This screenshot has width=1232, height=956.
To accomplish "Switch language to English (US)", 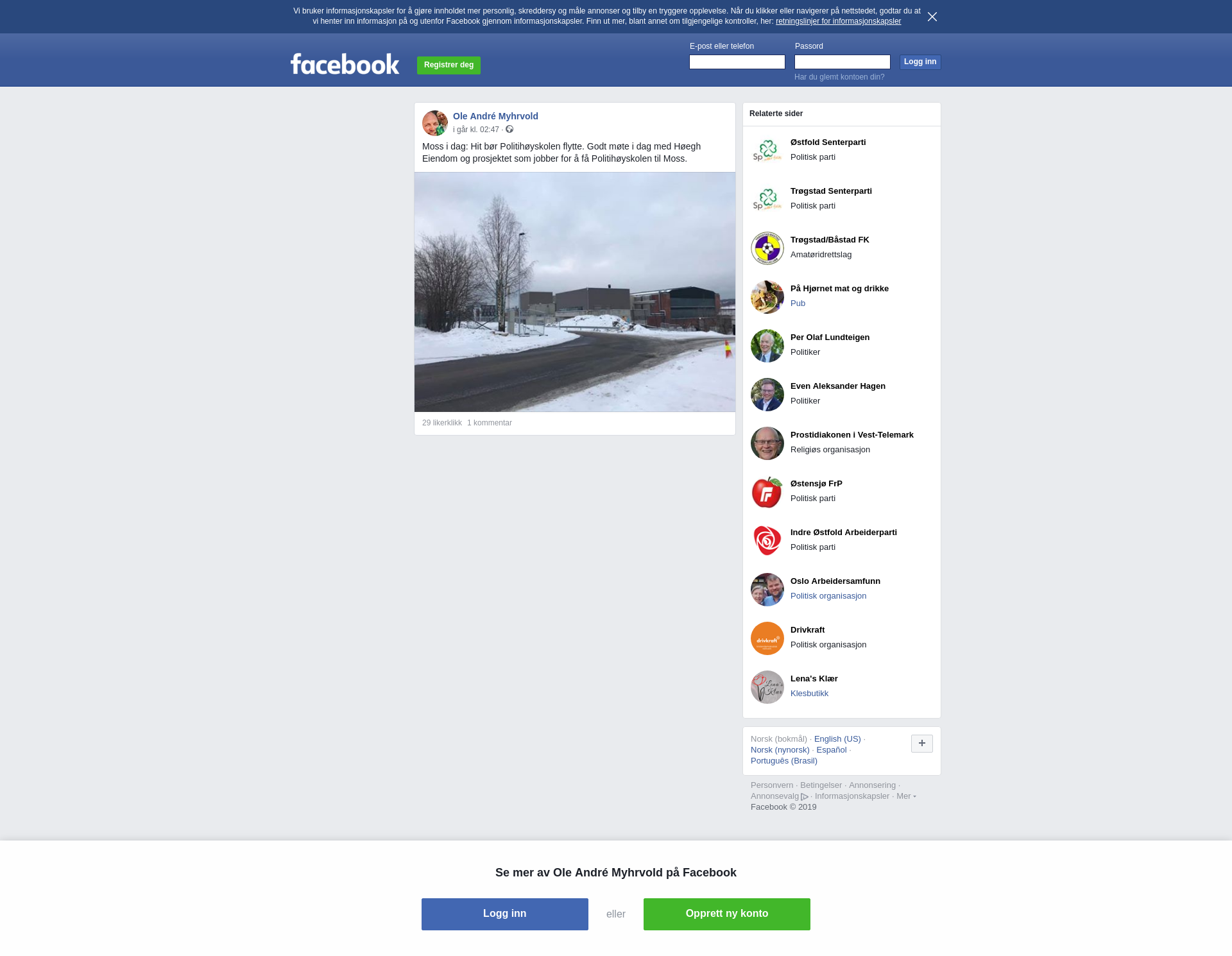I will [837, 739].
